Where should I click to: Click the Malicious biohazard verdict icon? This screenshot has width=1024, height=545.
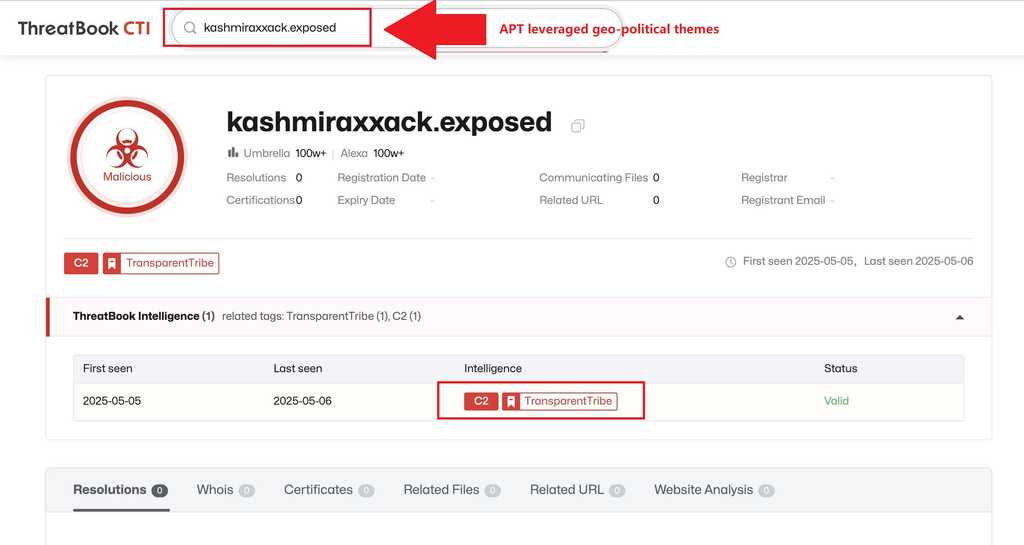127,157
